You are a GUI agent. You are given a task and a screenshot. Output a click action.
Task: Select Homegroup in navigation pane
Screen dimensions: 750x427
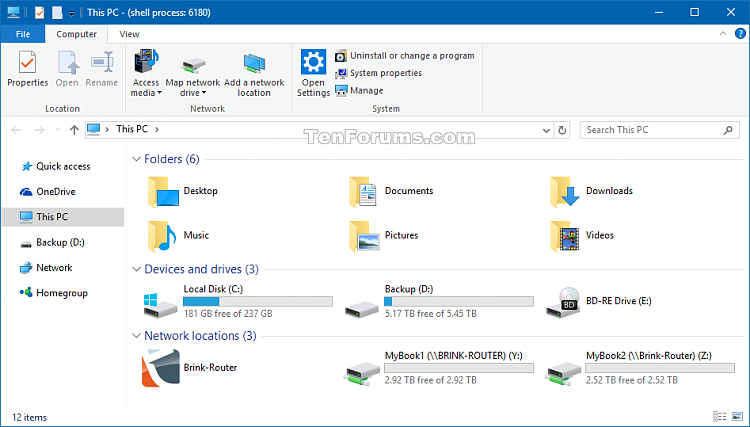54,293
